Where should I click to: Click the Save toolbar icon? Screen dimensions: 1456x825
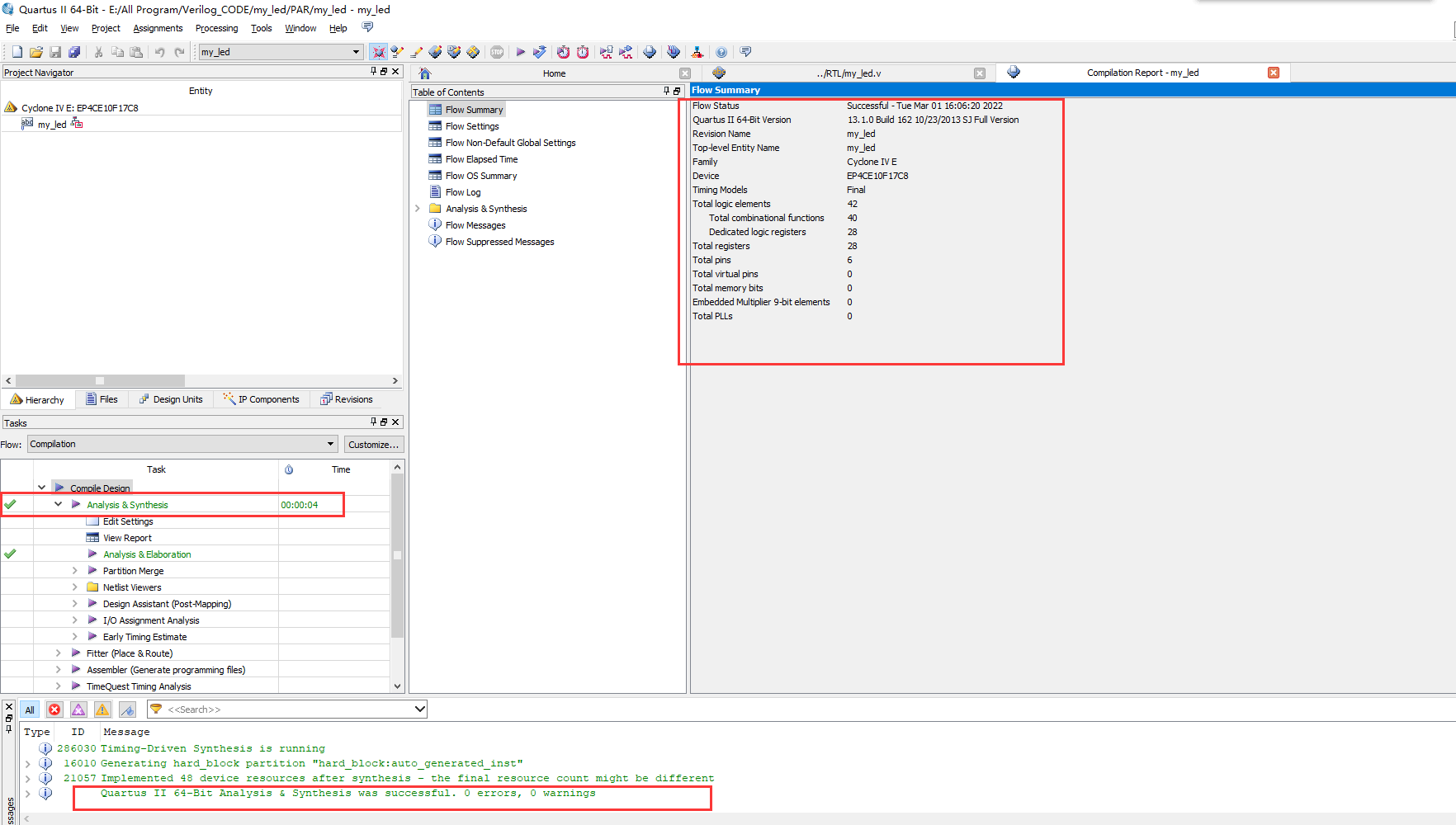[55, 52]
